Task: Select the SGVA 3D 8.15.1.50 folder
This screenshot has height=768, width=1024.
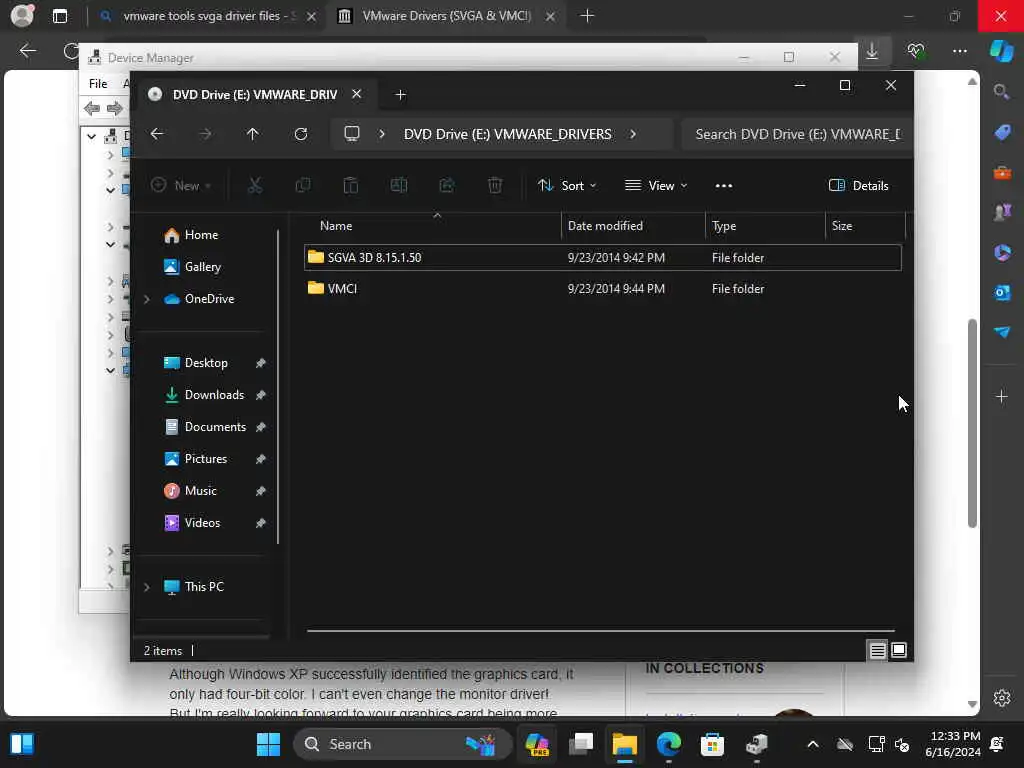Action: pyautogui.click(x=603, y=257)
